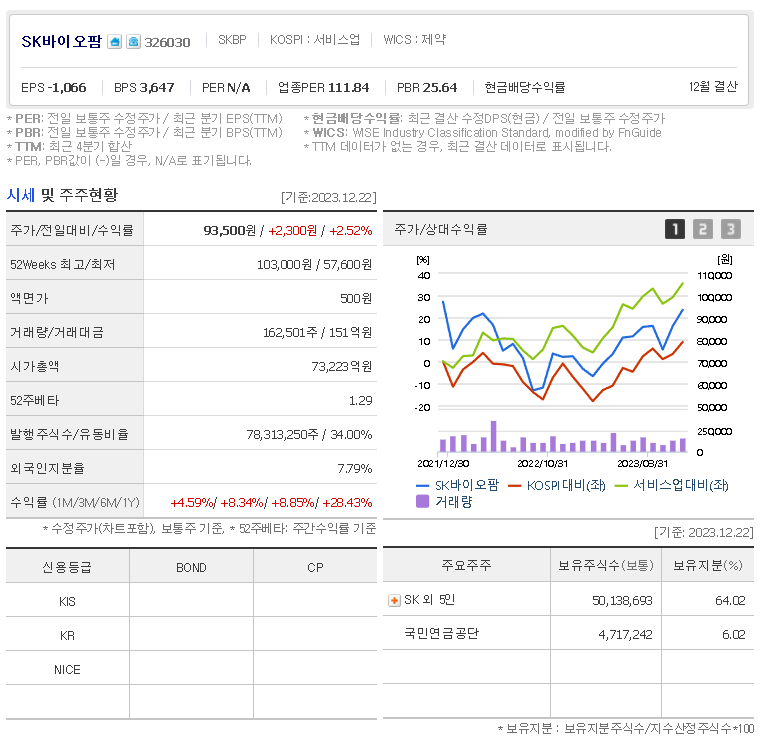770x752 pixels.
Task: Select the 시가총액 73,223억원 value
Action: (x=342, y=366)
